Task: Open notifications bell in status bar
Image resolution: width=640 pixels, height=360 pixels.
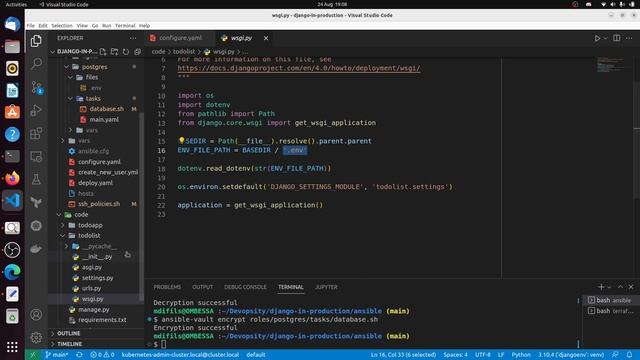Action: tap(629, 354)
